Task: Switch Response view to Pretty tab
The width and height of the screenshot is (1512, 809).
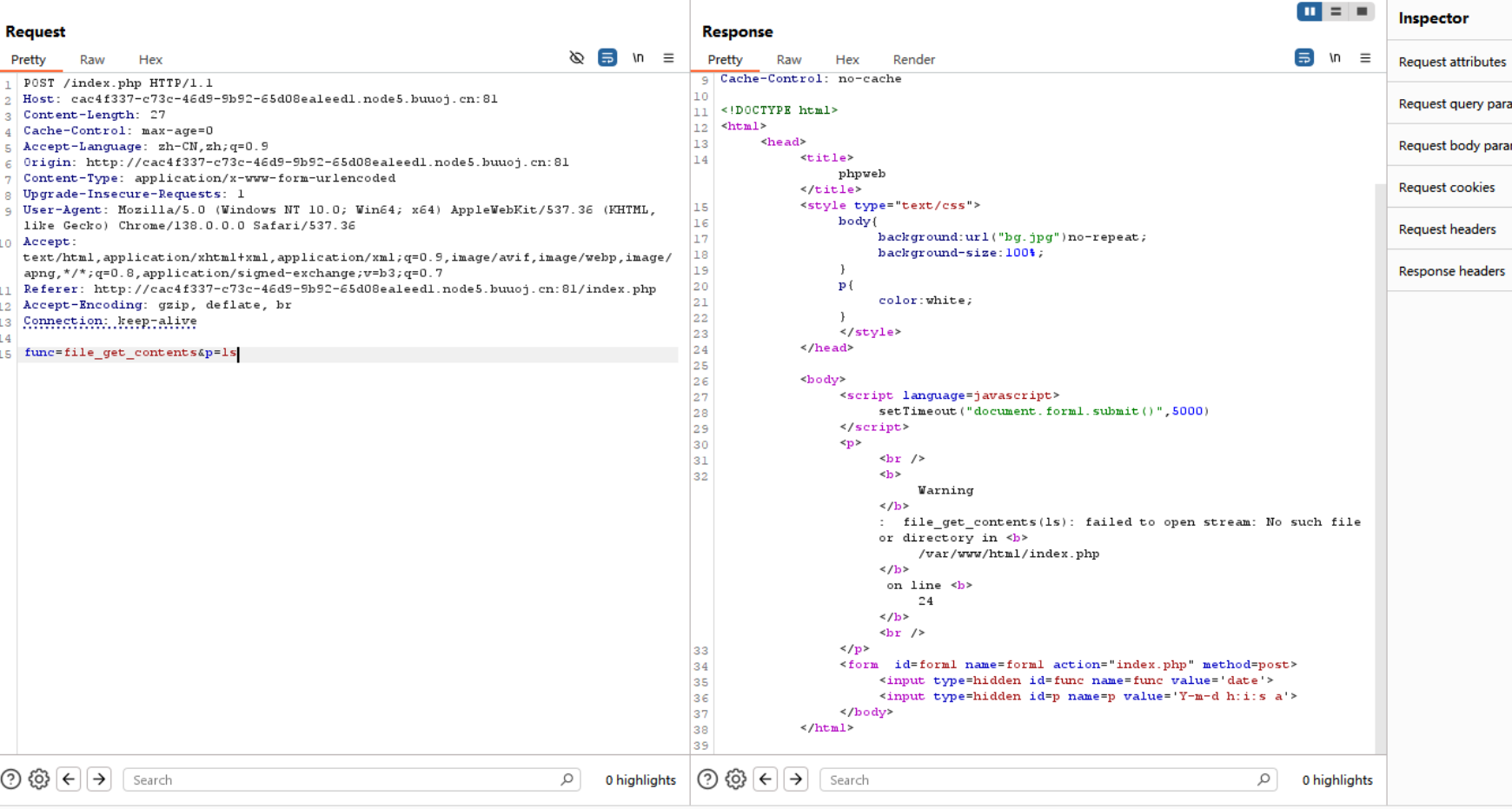Action: tap(726, 60)
